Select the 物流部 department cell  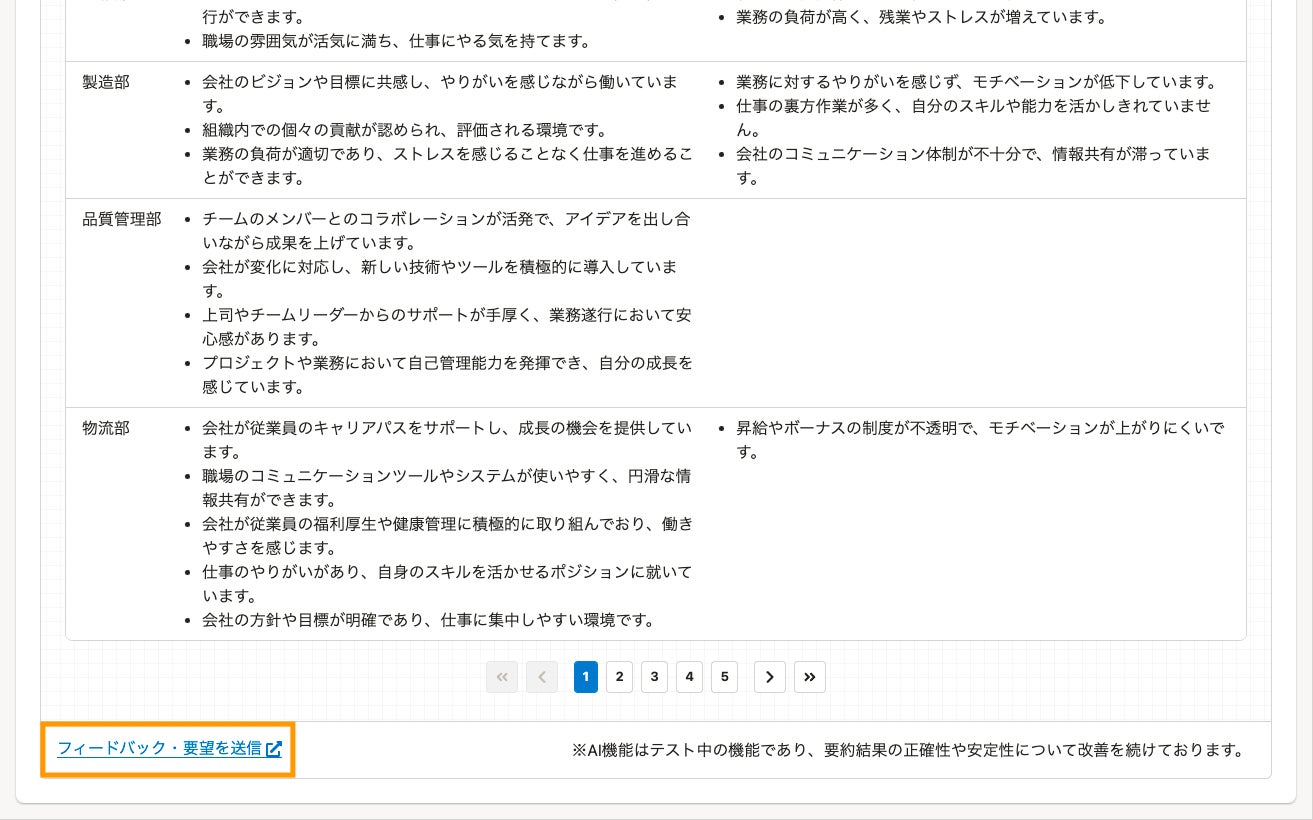(x=106, y=428)
